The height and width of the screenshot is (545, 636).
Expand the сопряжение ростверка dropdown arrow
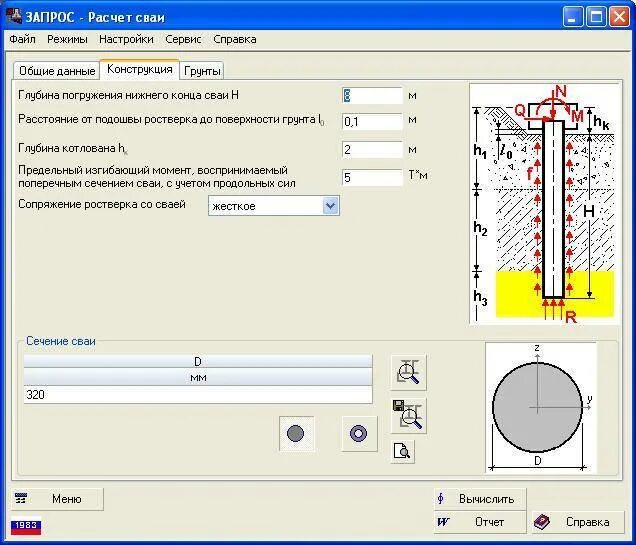tap(331, 206)
